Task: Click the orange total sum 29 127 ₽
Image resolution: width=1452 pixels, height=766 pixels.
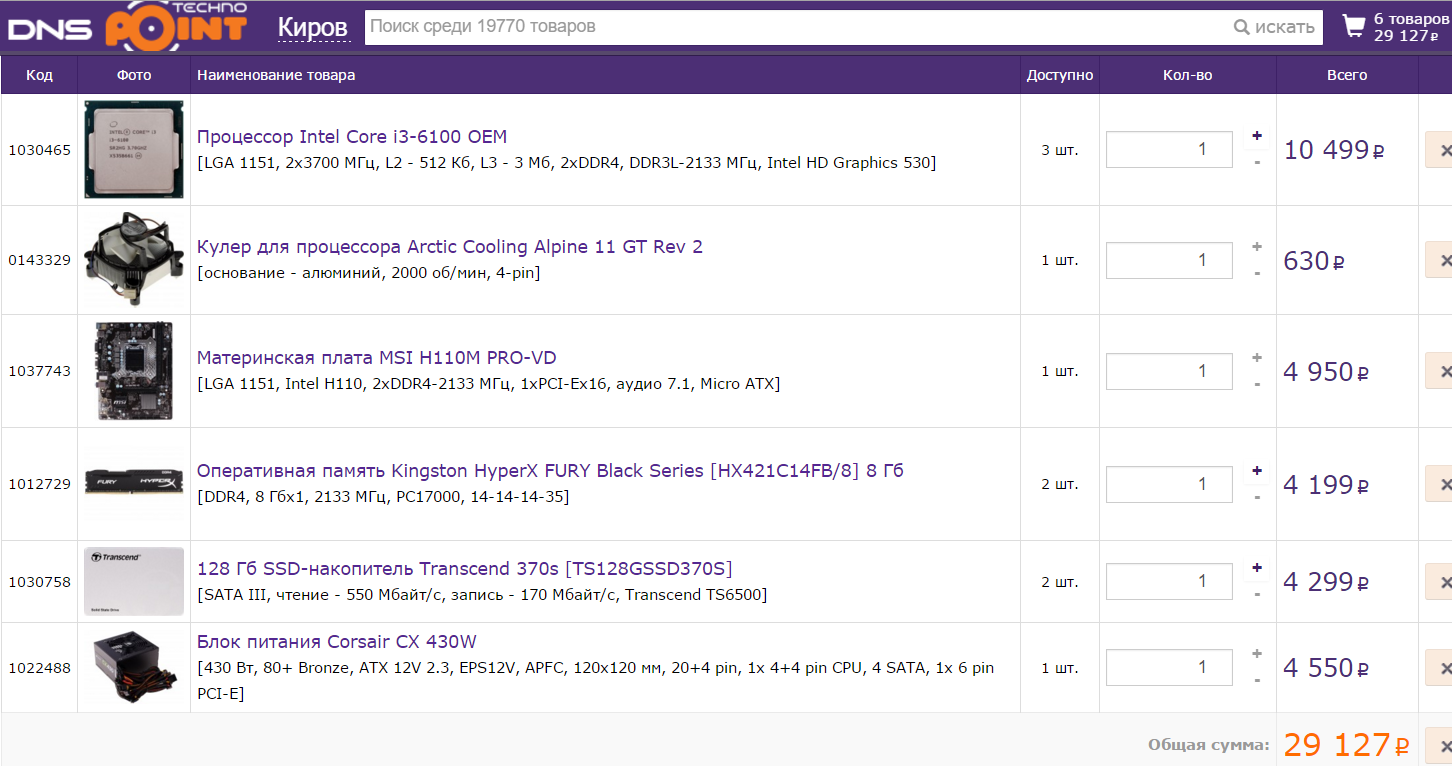Action: [1347, 745]
